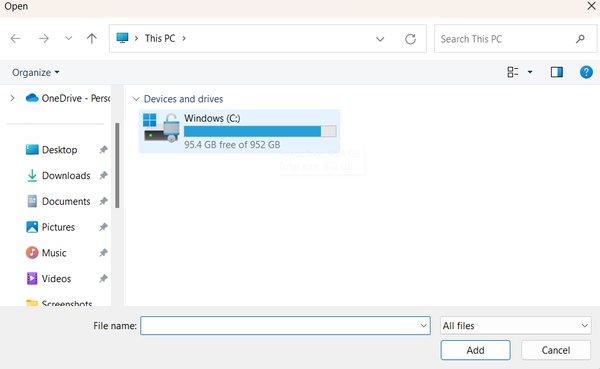Open address bar previous locations dropdown

(x=380, y=39)
